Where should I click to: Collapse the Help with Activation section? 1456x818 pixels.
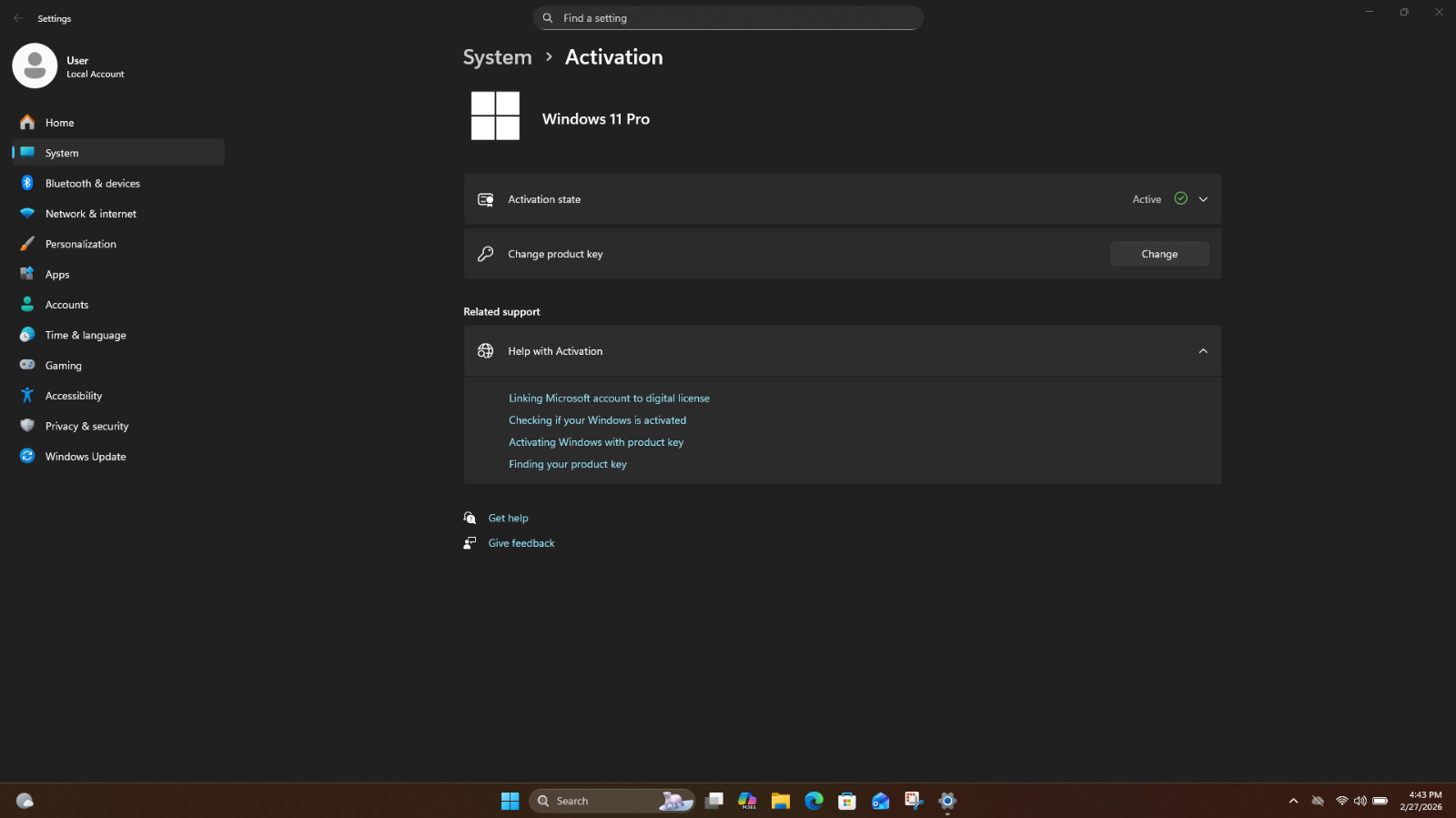1203,351
